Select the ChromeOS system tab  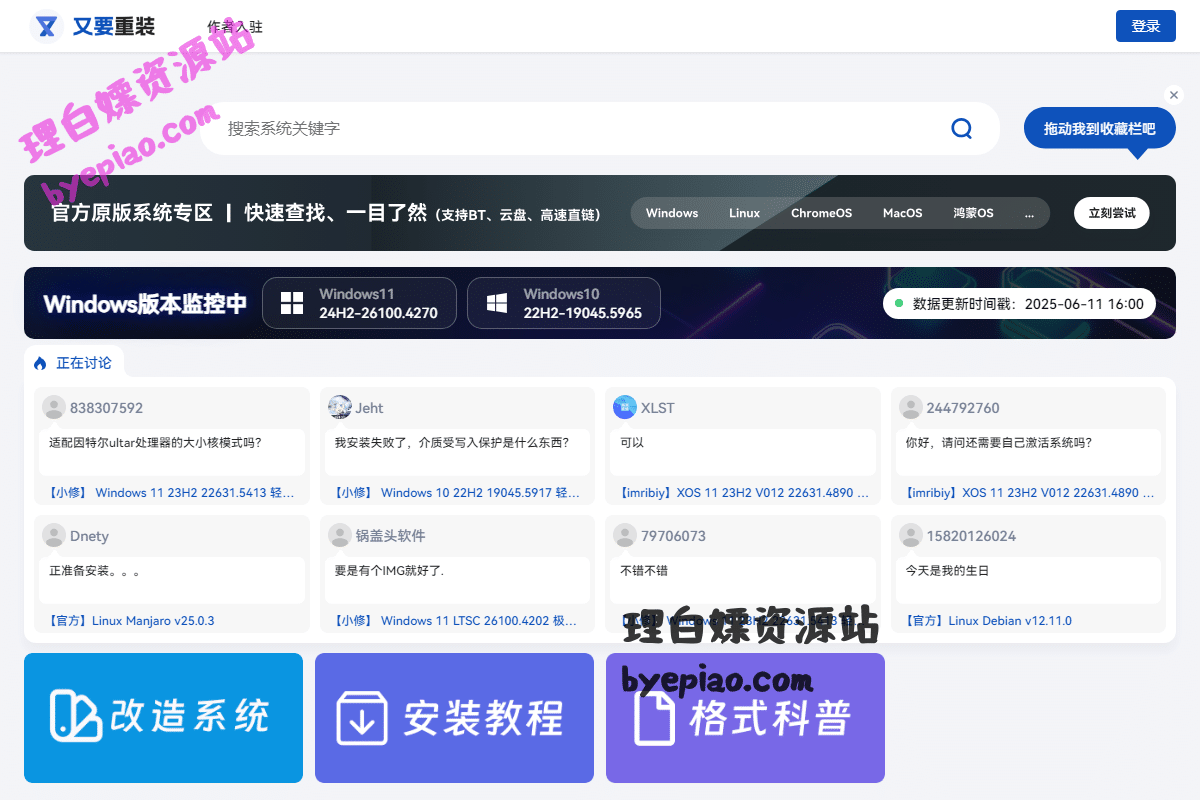click(821, 213)
